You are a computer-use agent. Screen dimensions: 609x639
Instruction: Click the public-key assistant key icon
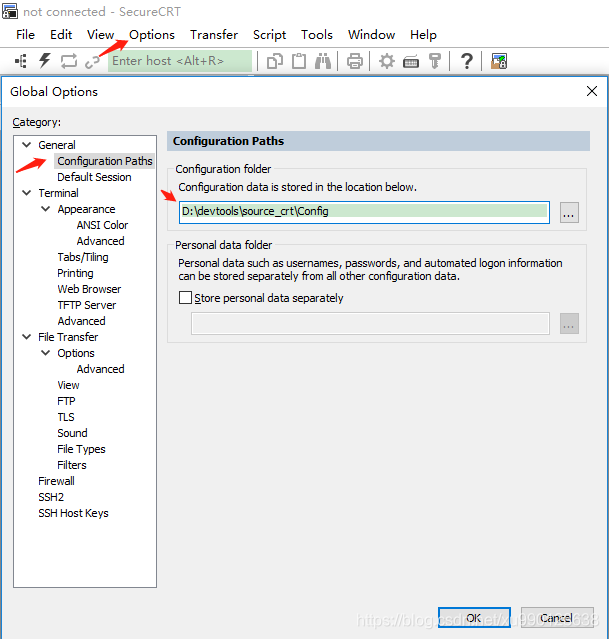[x=435, y=61]
